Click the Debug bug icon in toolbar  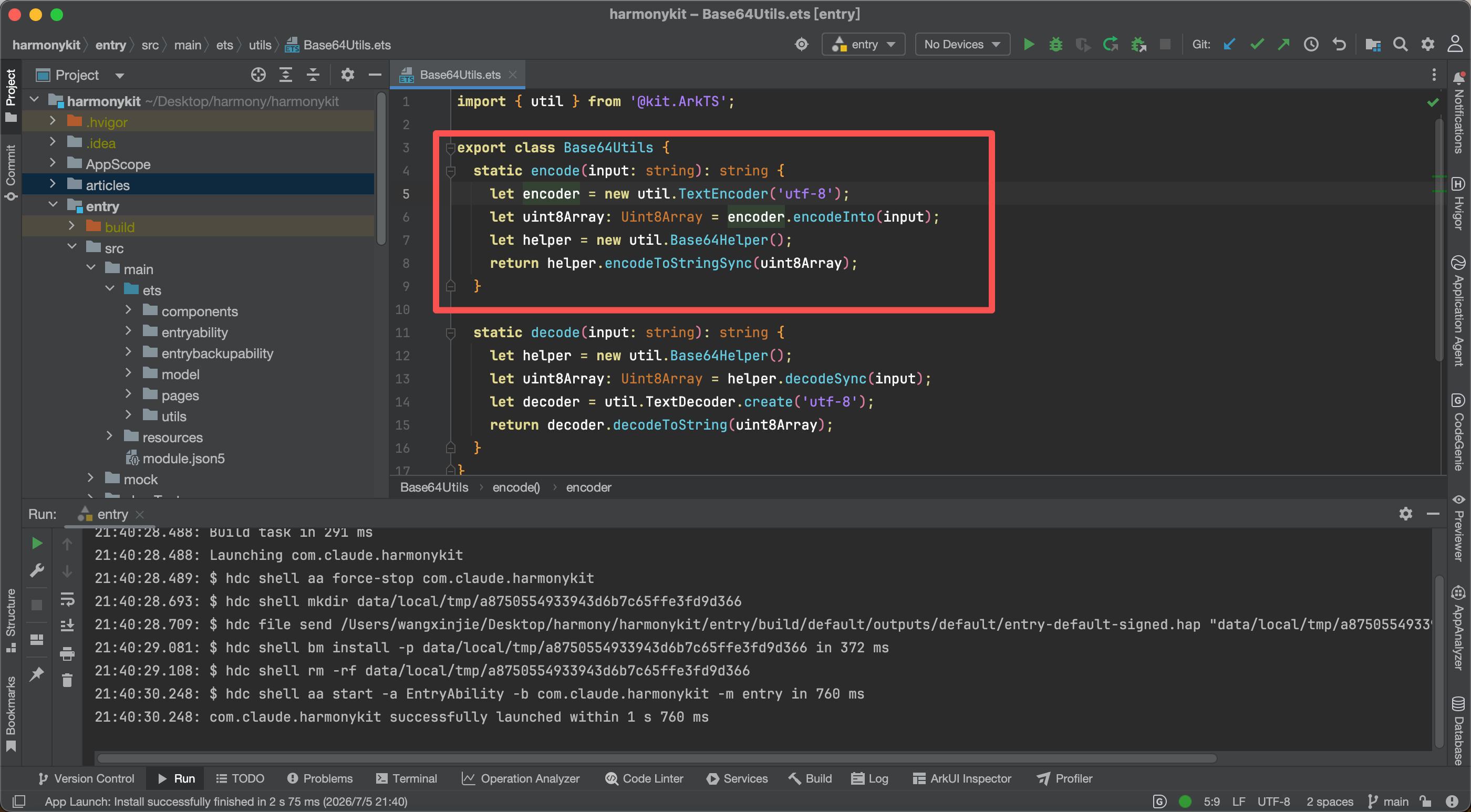pos(1055,45)
